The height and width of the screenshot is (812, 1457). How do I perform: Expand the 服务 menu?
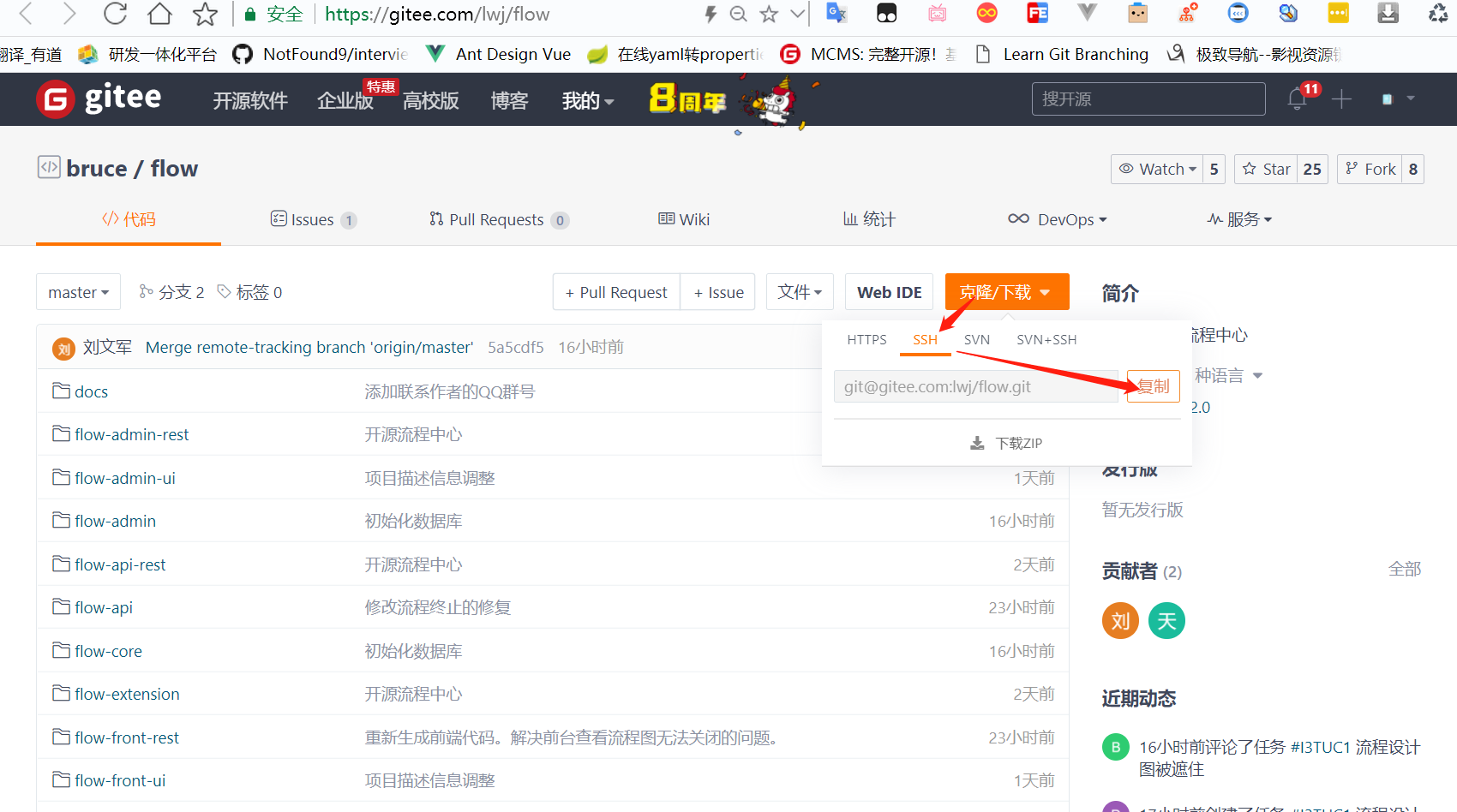(x=1239, y=219)
